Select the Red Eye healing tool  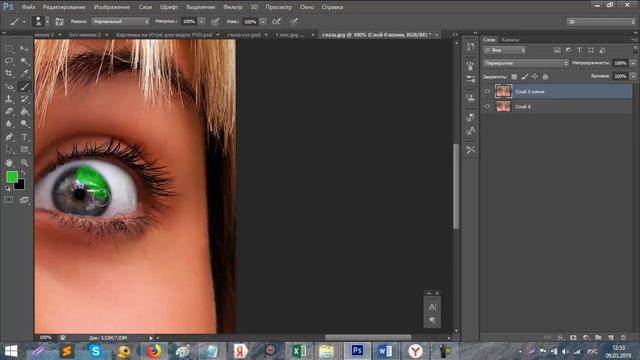coord(9,87)
